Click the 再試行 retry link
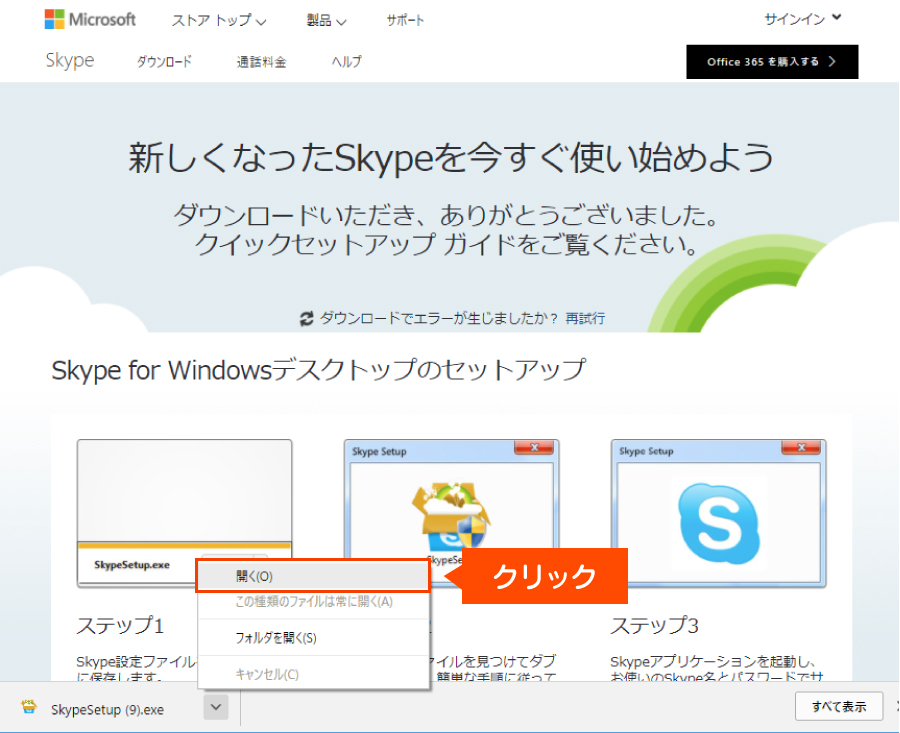900x733 pixels. click(x=584, y=317)
